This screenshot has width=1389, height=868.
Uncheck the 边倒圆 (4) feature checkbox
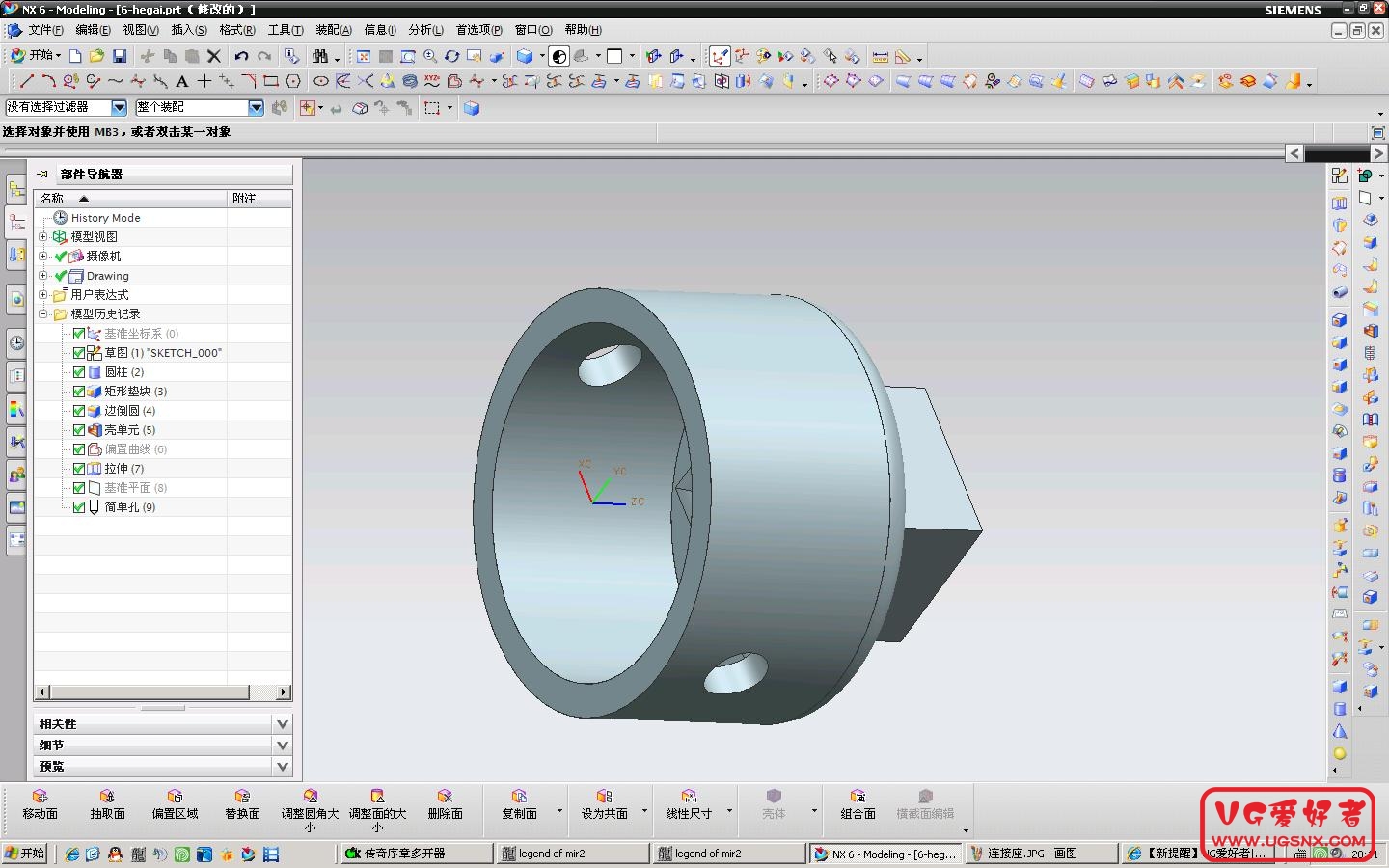tap(79, 411)
